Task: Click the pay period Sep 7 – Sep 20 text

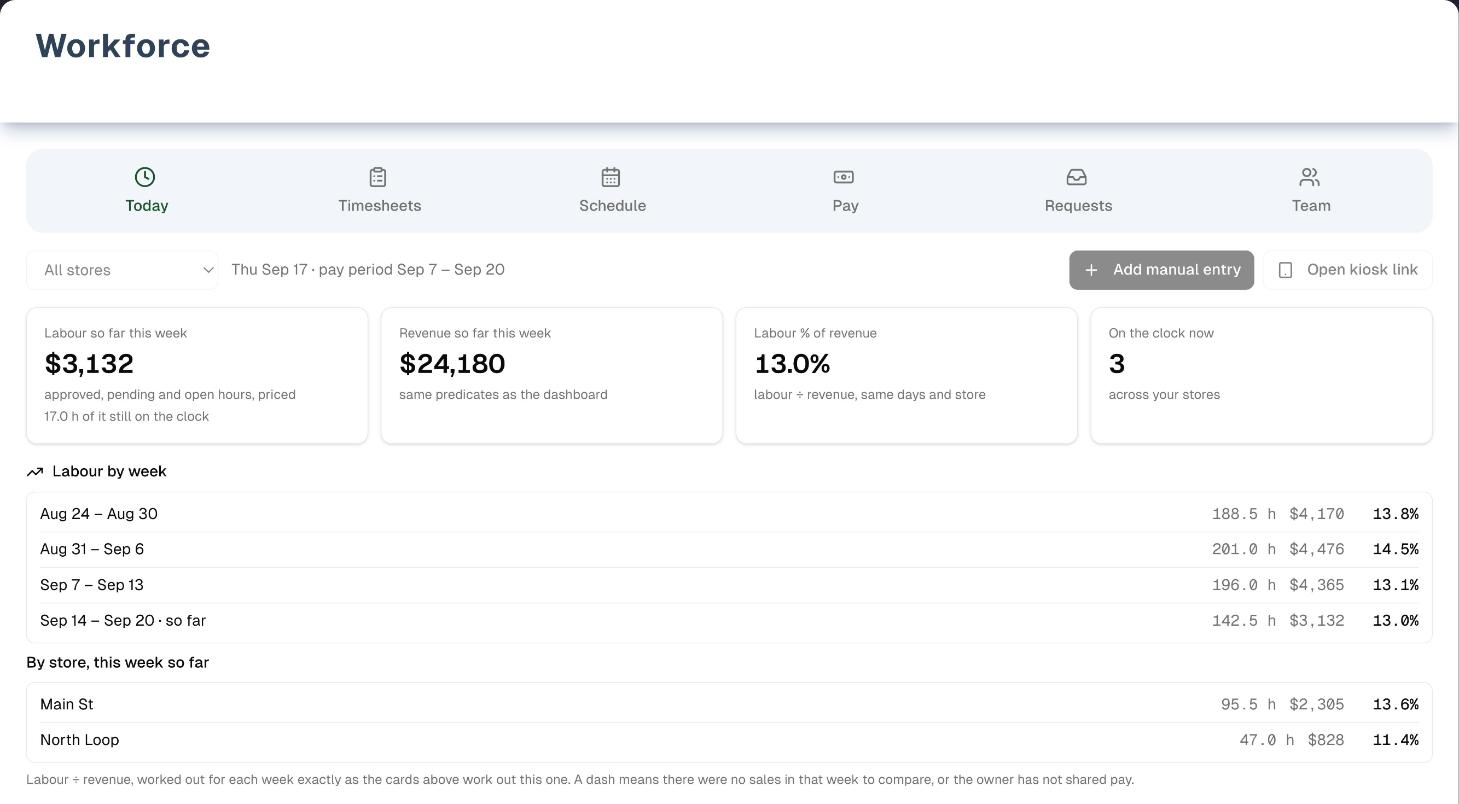Action: [412, 270]
